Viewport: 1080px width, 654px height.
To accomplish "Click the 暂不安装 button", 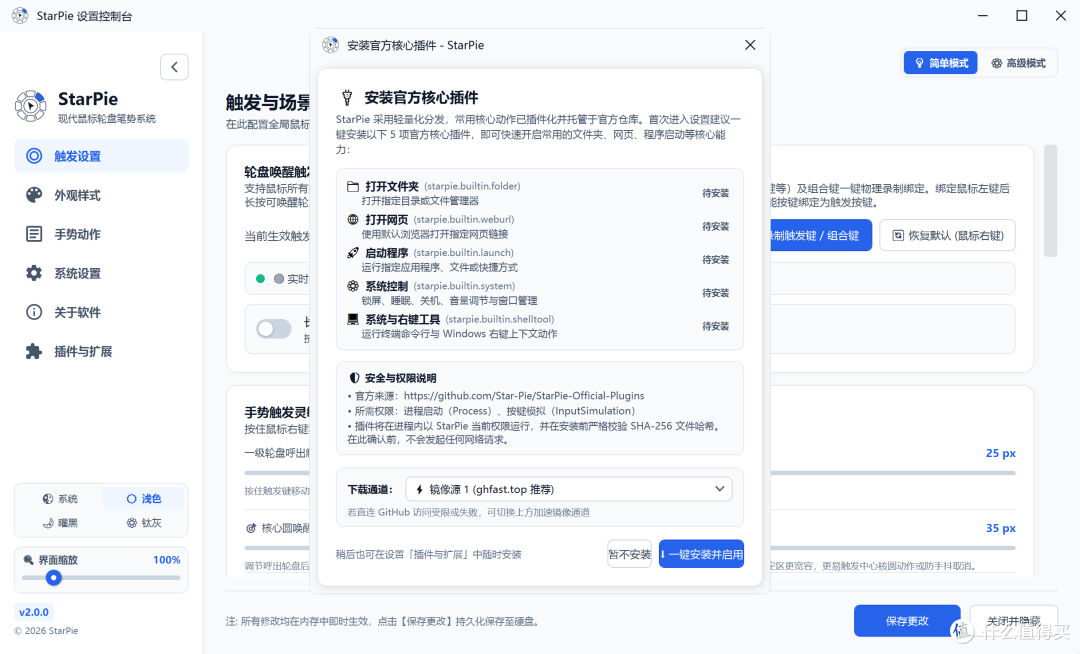I will (630, 554).
